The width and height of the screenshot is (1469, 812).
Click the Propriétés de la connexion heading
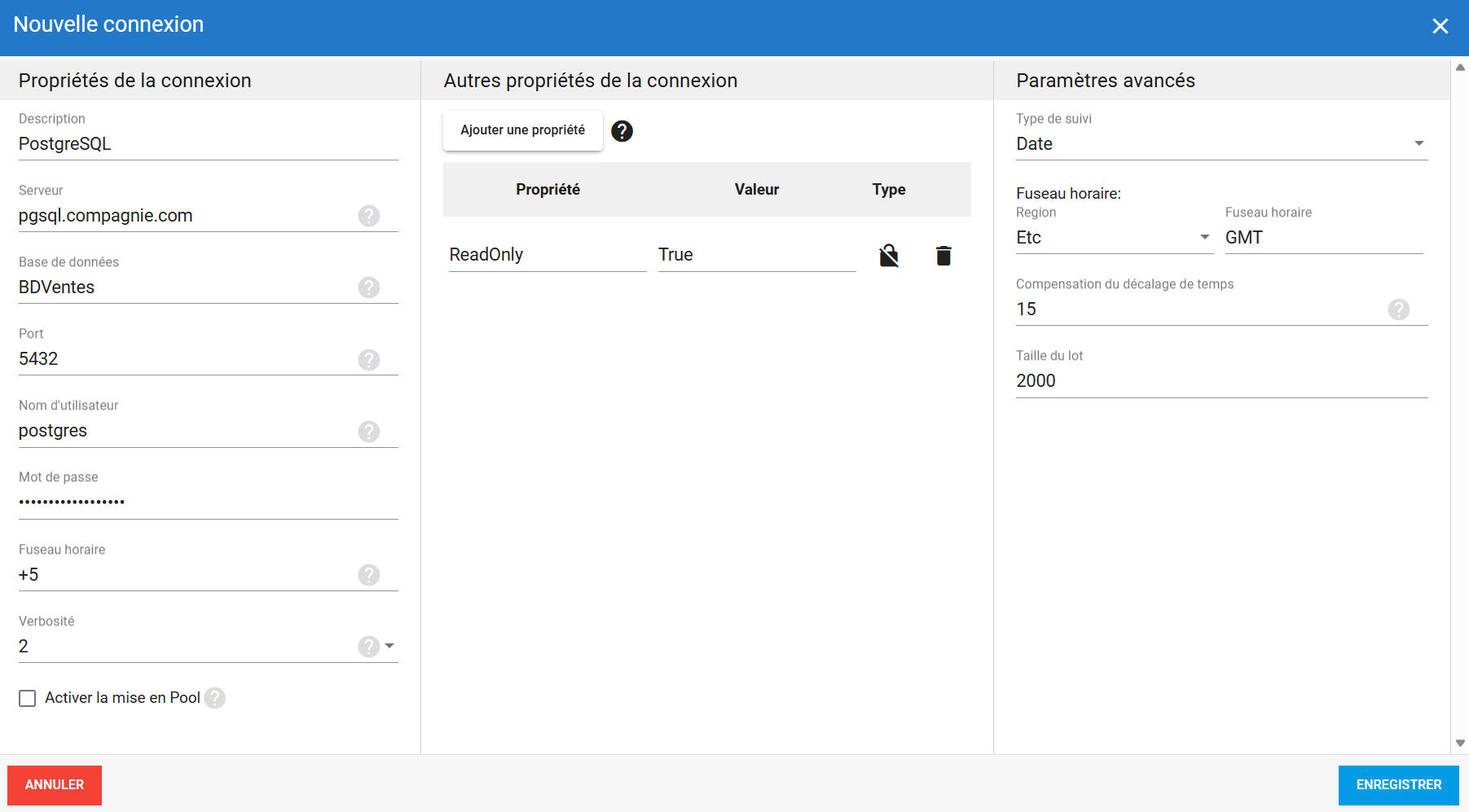coord(135,81)
